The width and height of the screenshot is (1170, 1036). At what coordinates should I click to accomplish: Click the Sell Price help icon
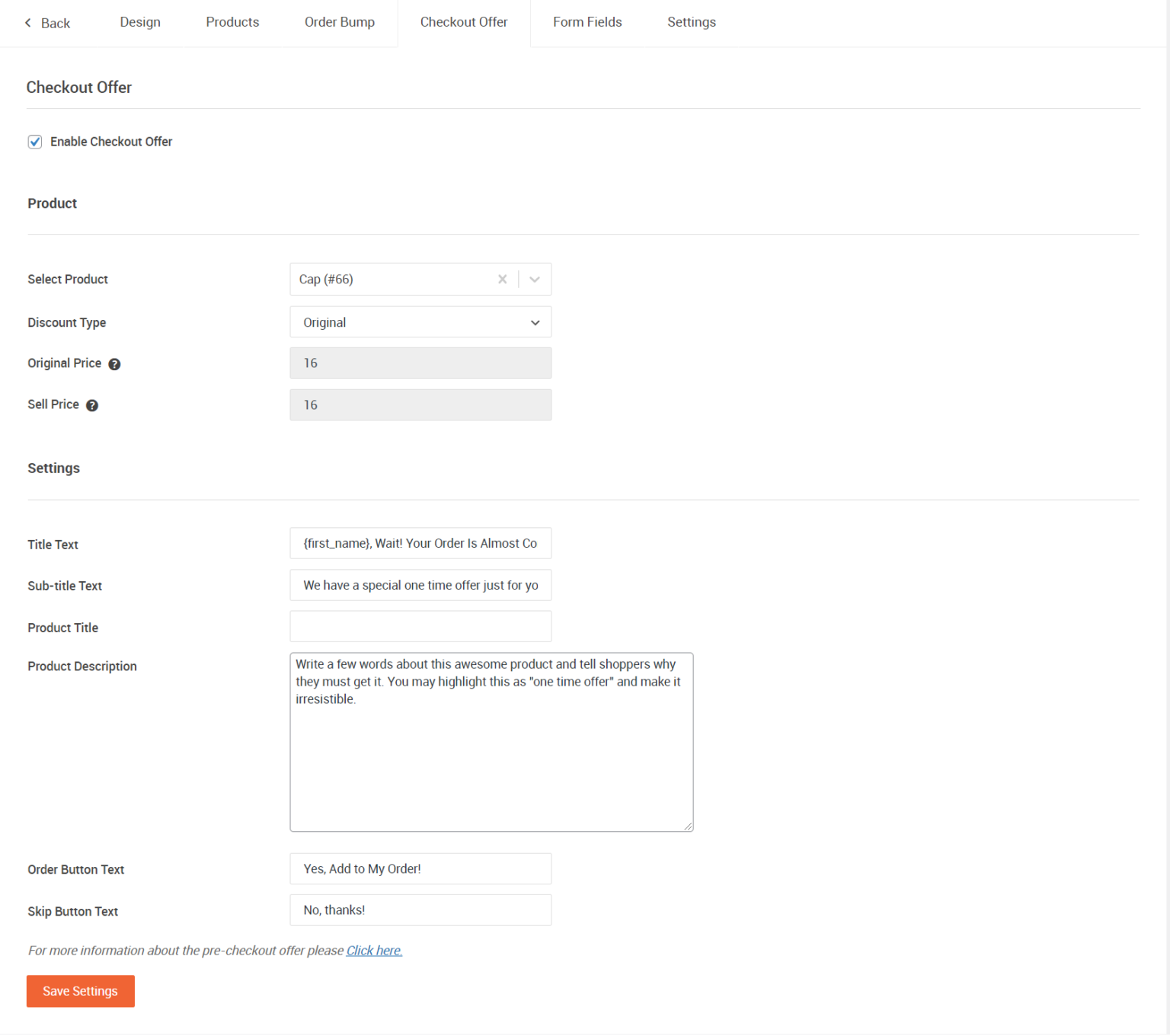coord(92,405)
